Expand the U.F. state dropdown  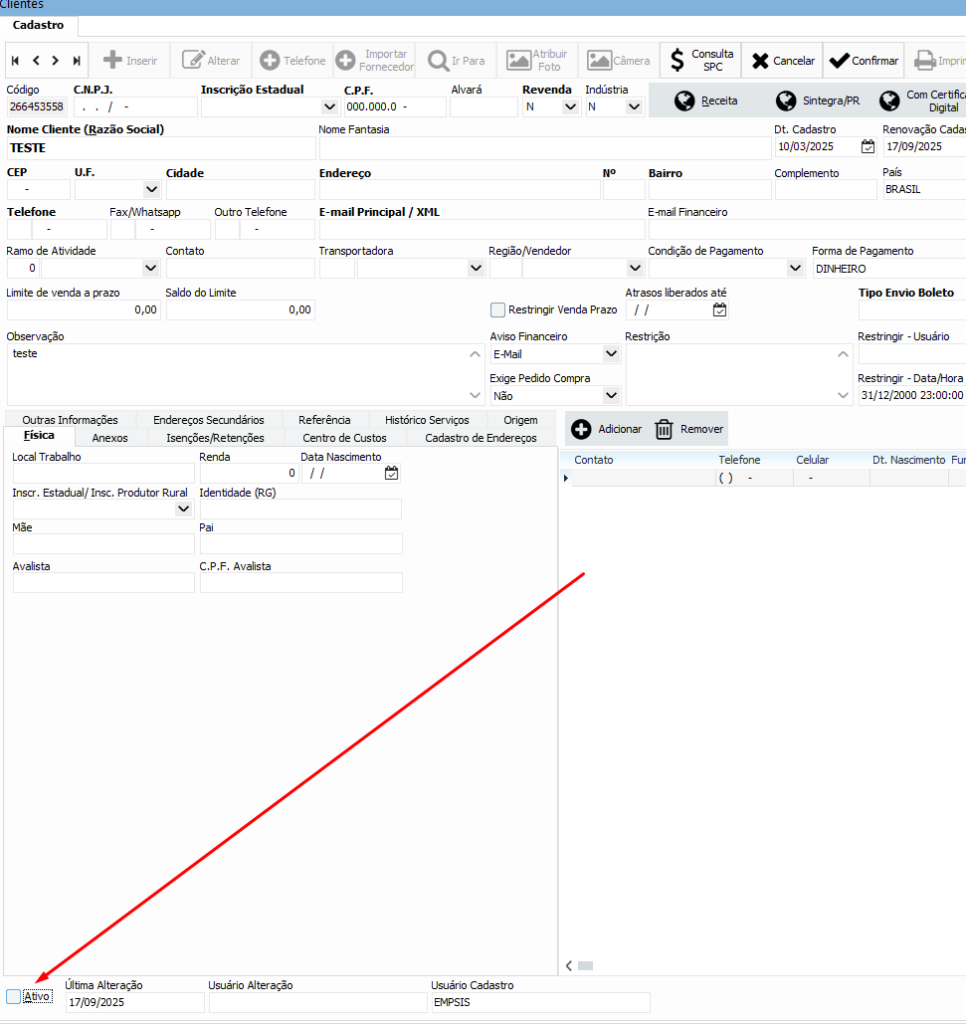coord(151,189)
